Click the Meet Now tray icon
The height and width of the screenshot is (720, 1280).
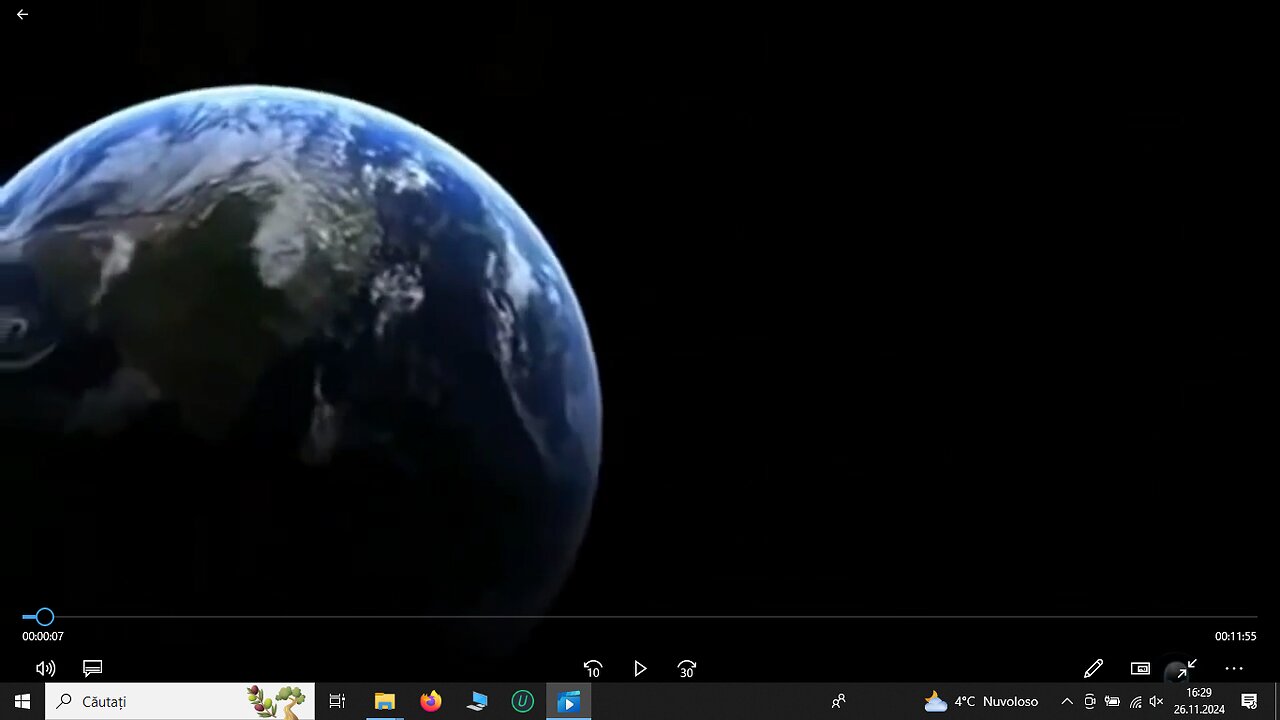(x=1090, y=701)
